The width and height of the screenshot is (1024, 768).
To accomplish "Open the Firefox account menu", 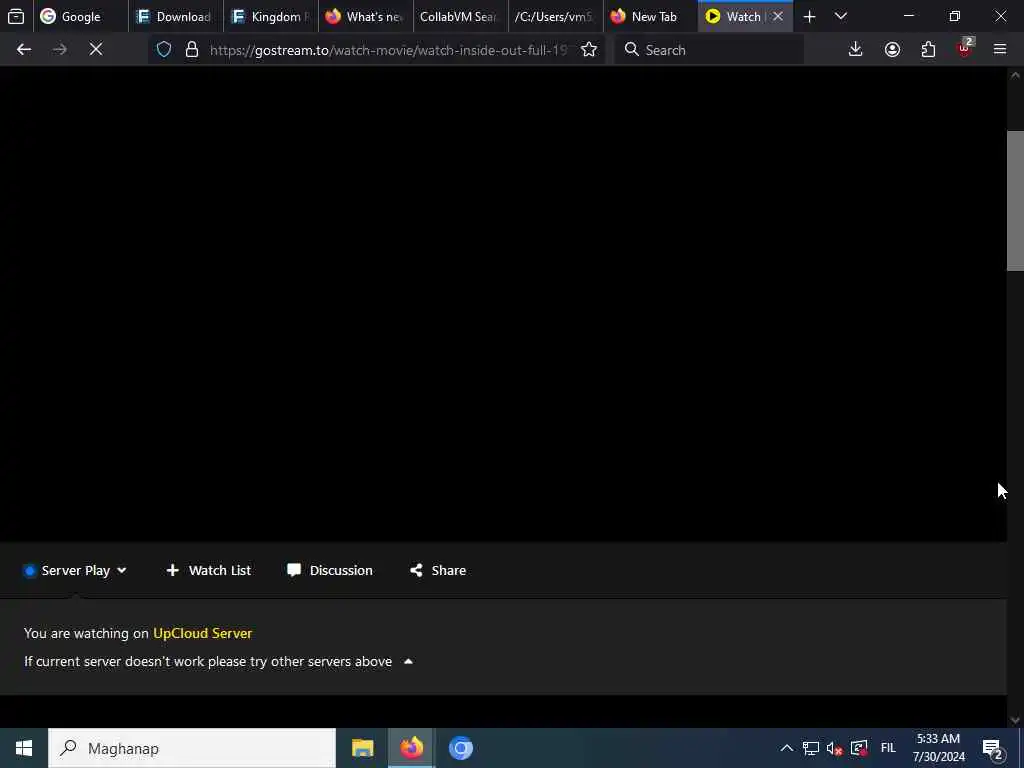I will [x=892, y=50].
